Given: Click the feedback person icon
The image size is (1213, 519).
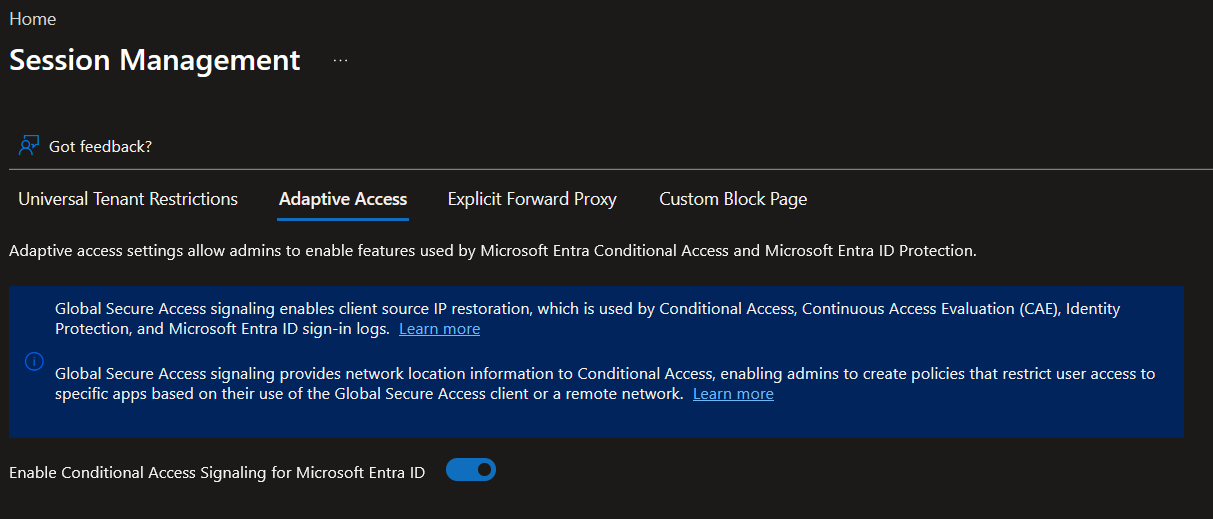Looking at the screenshot, I should (29, 146).
